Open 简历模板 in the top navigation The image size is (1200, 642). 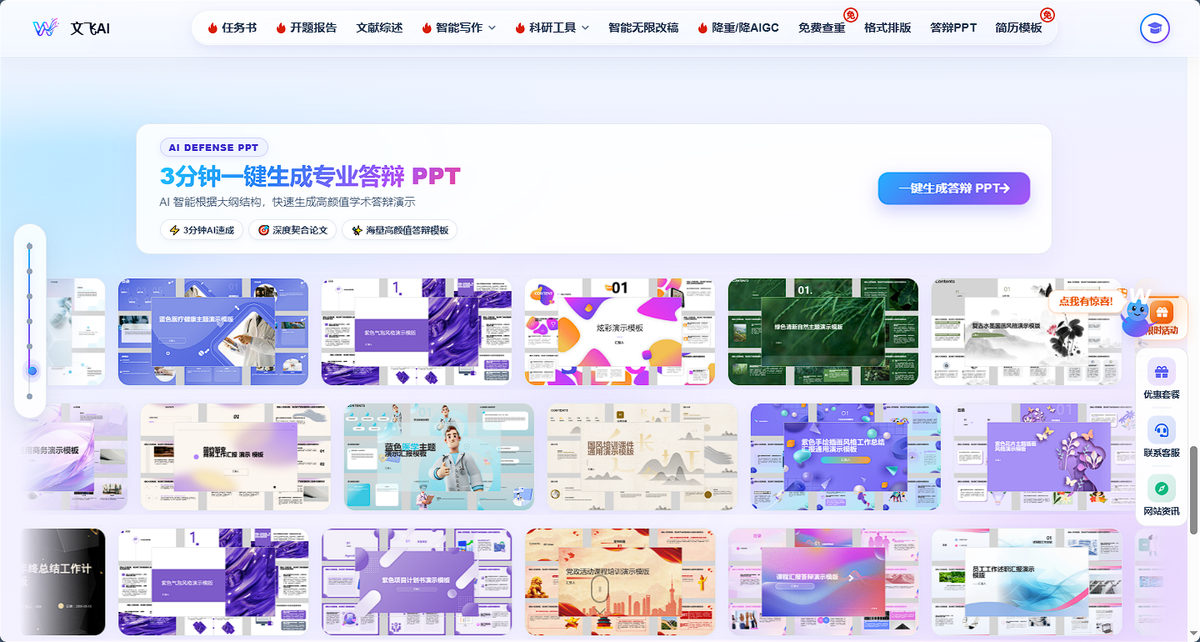(1018, 28)
